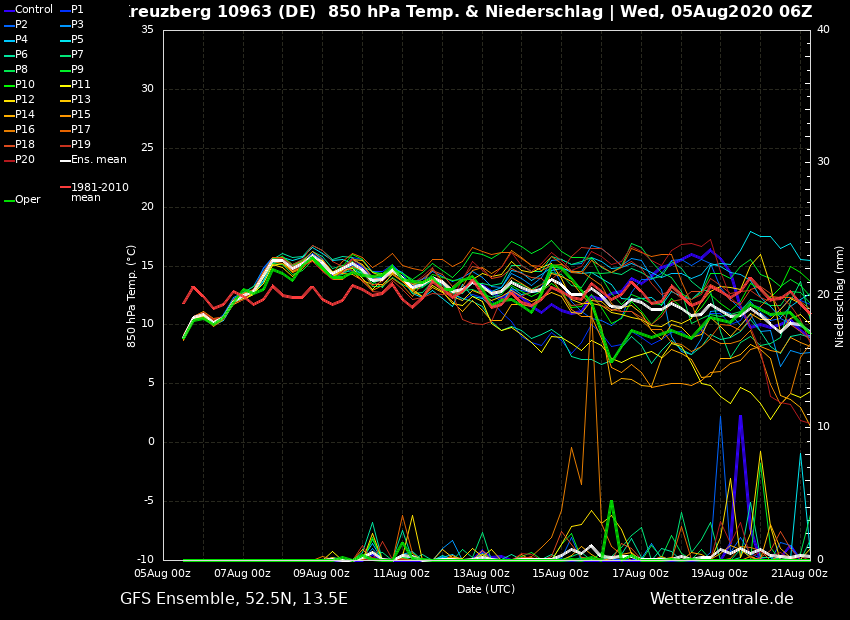Viewport: 850px width, 620px height.
Task: Select the P20 legend entry
Action: 19,159
